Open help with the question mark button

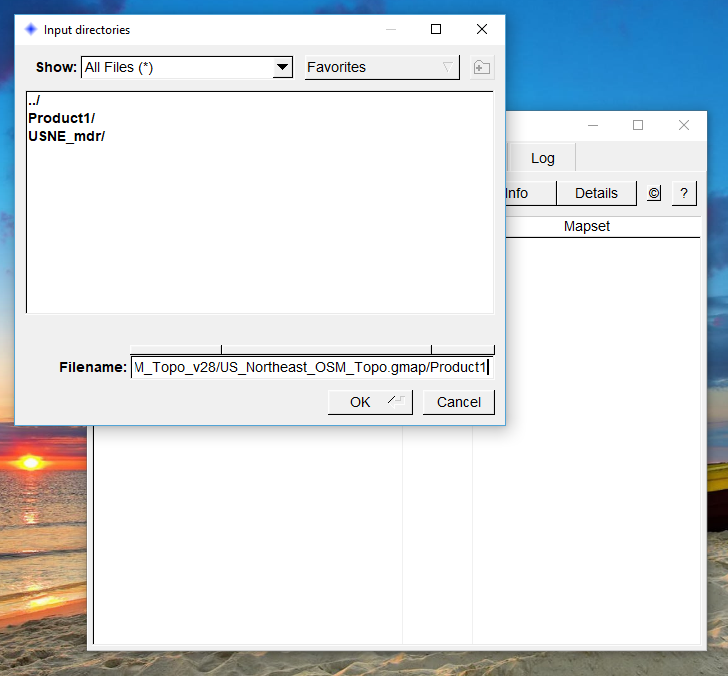[x=684, y=193]
